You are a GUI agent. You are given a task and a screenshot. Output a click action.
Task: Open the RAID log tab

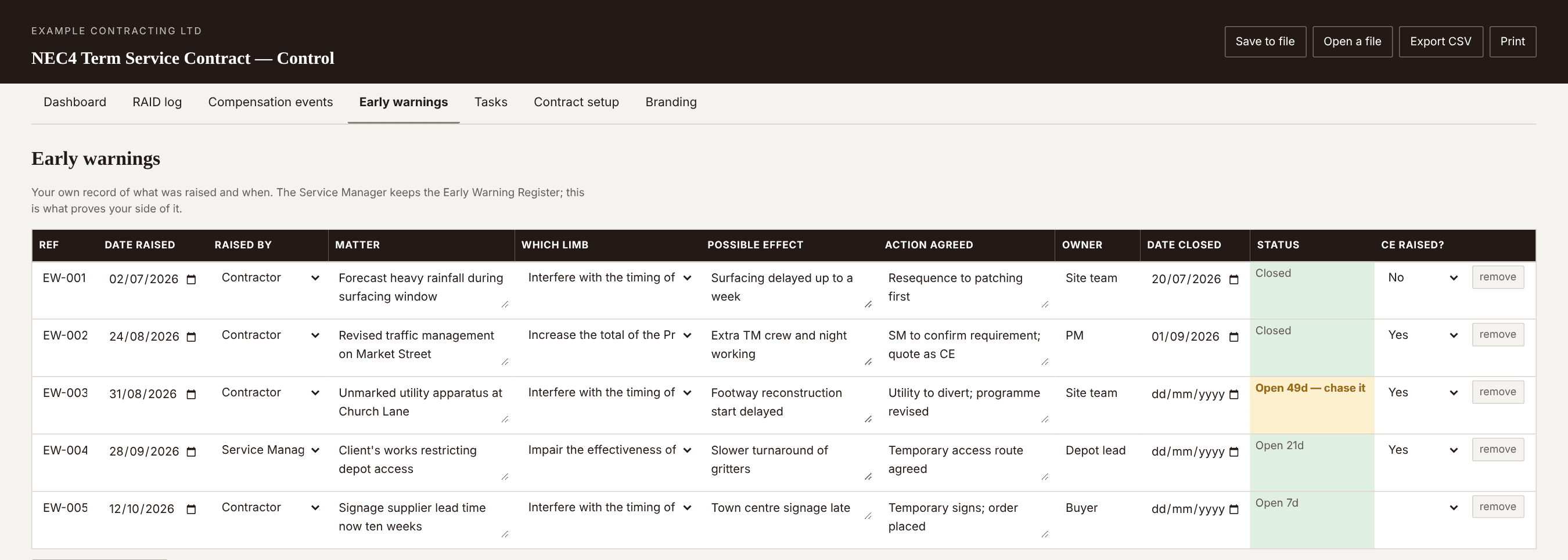(x=157, y=102)
